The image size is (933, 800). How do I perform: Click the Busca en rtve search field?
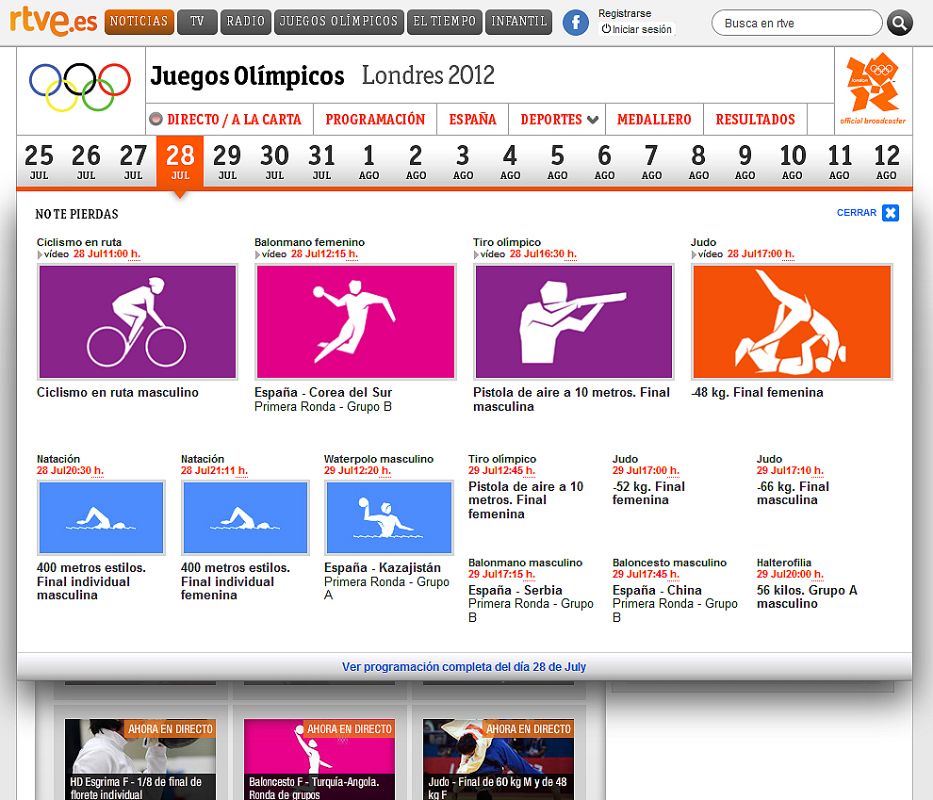[x=795, y=23]
